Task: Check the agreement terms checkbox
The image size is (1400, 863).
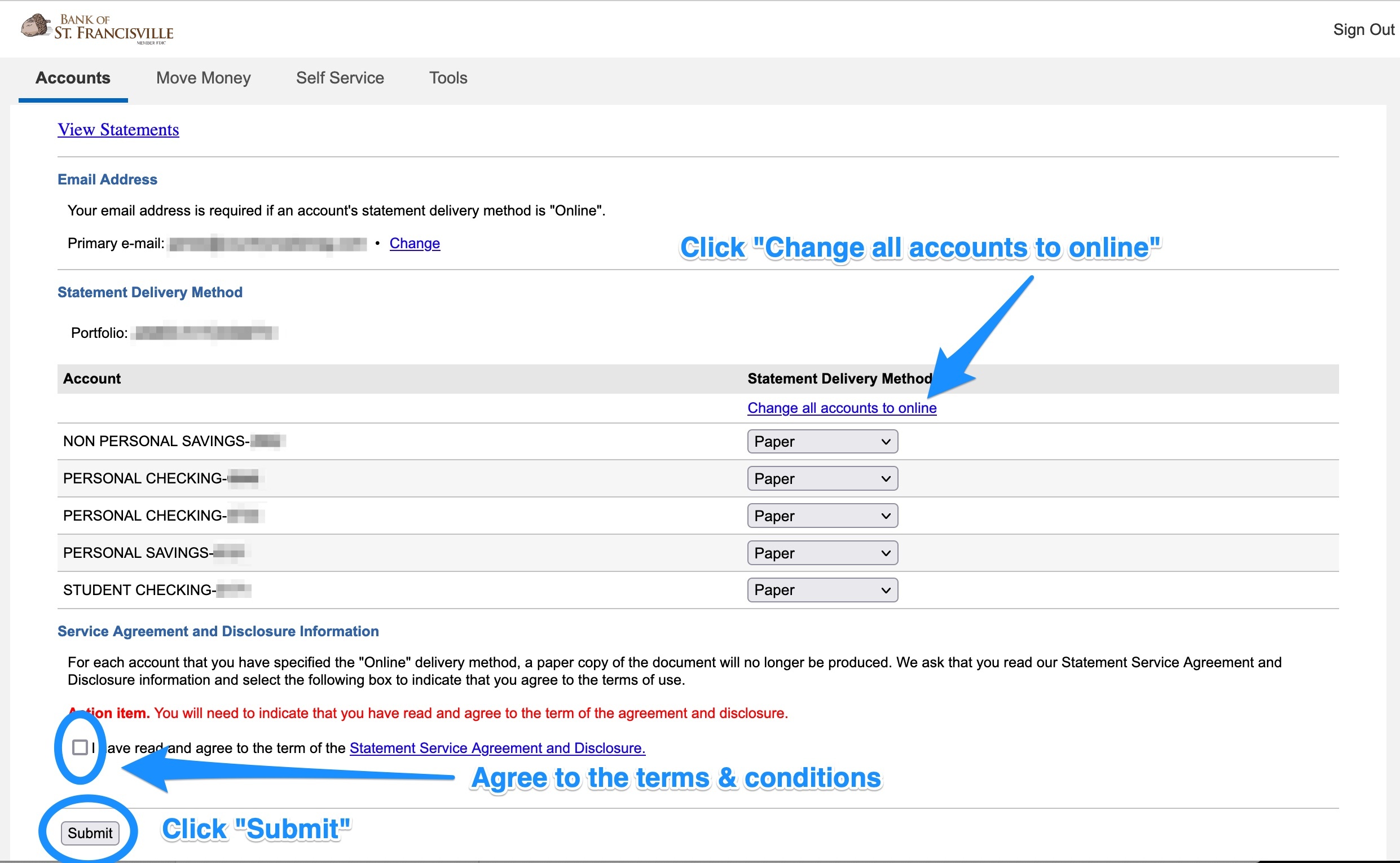Action: click(80, 747)
